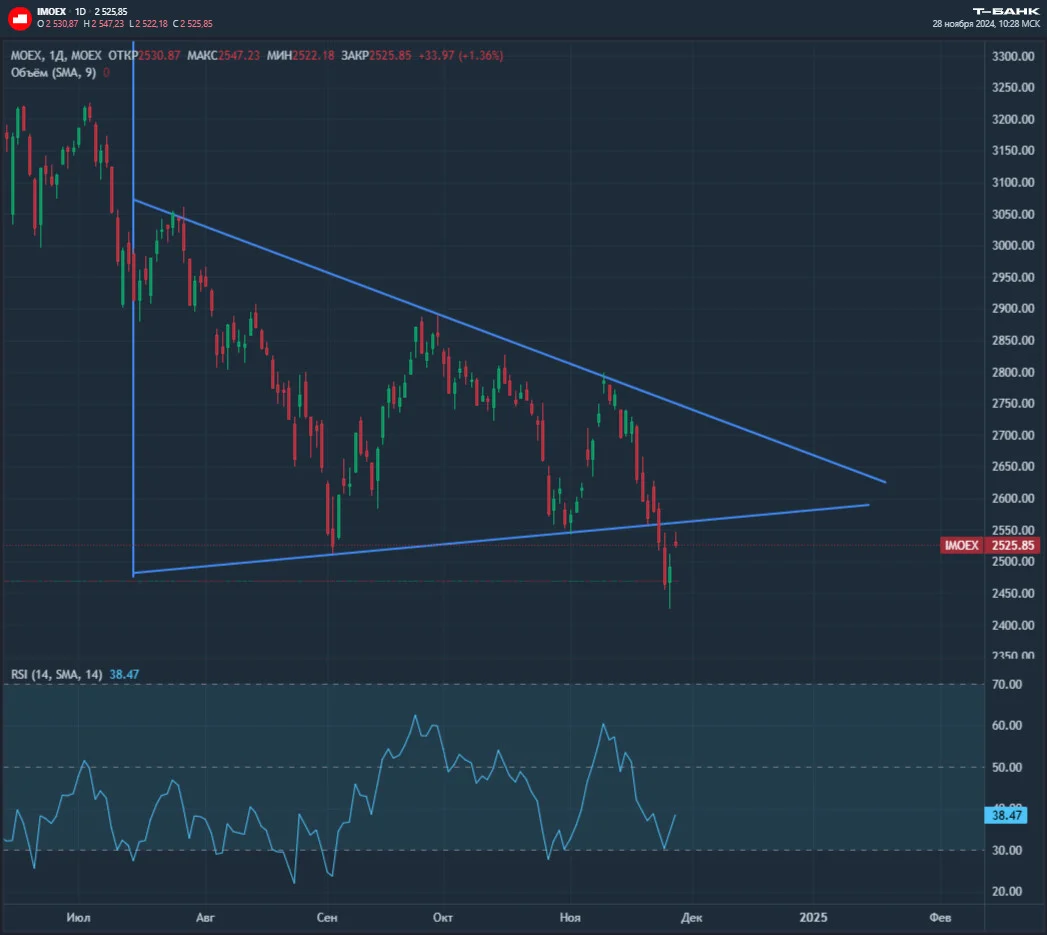
Task: Click the +33.97 (+1.36%) change value
Action: pyautogui.click(x=461, y=55)
